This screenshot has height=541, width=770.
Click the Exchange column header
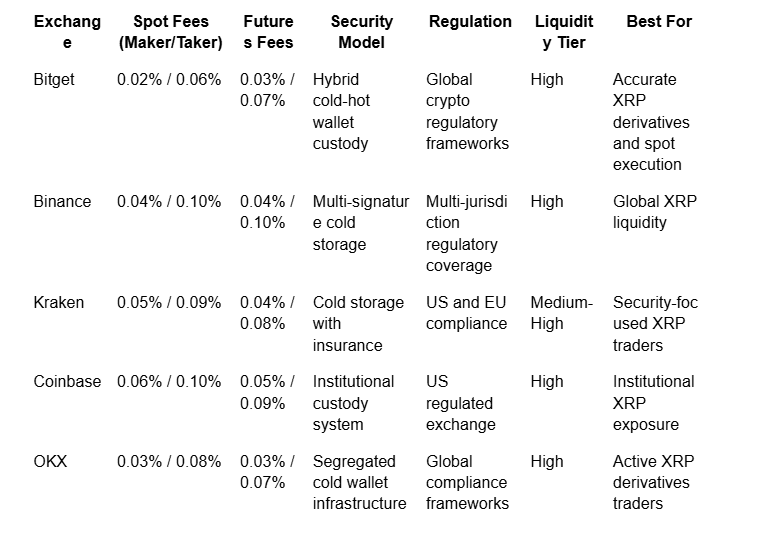tap(67, 32)
